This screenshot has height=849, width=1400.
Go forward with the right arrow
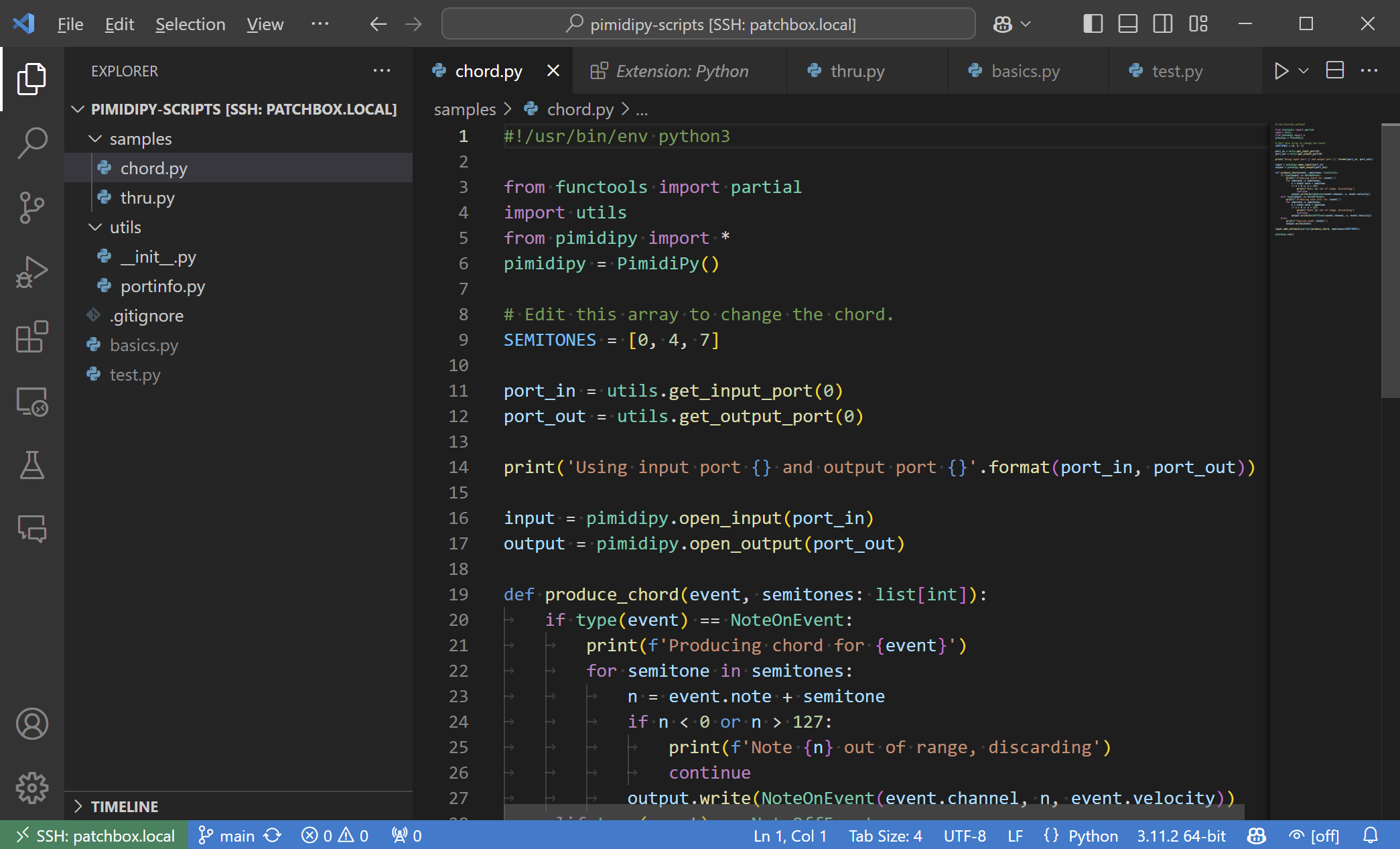click(x=414, y=24)
